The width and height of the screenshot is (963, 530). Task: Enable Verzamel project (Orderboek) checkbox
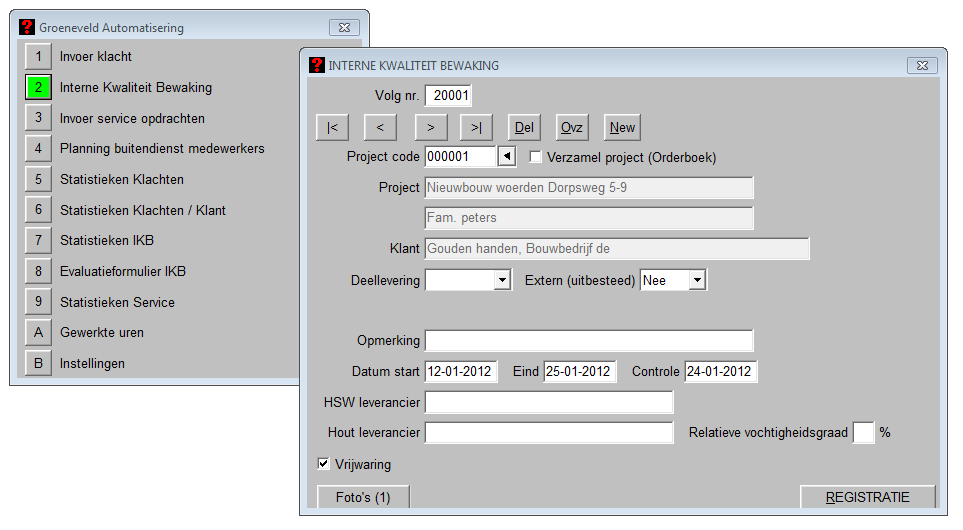pos(536,157)
